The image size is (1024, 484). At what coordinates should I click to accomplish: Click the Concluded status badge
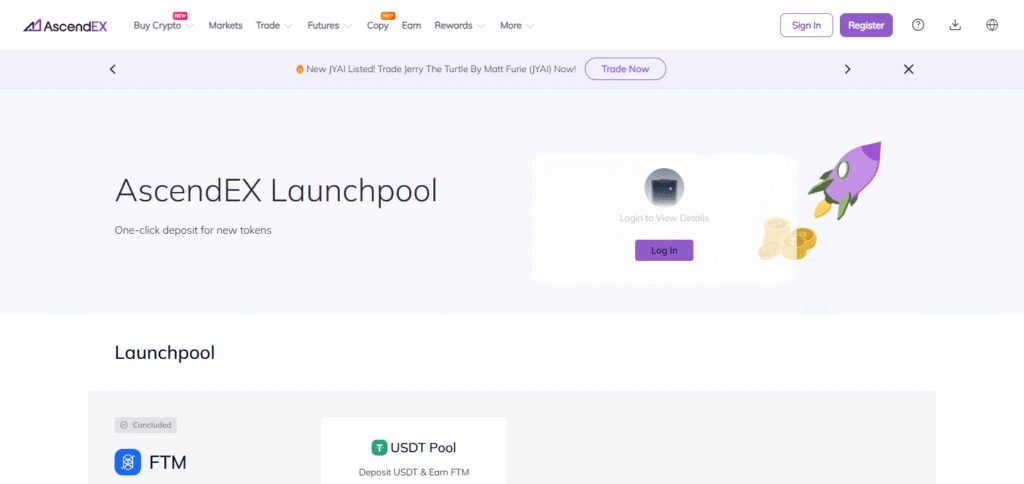click(x=146, y=425)
